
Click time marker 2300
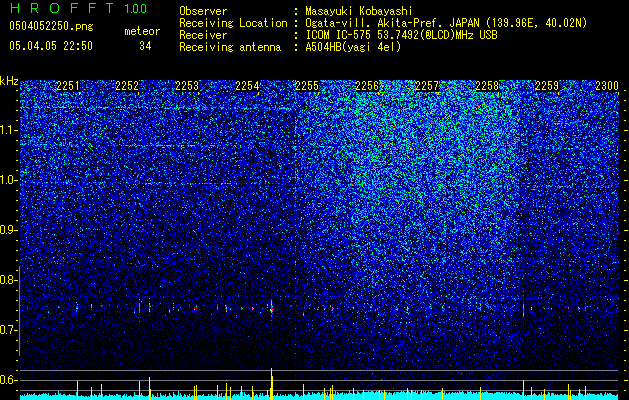click(607, 86)
